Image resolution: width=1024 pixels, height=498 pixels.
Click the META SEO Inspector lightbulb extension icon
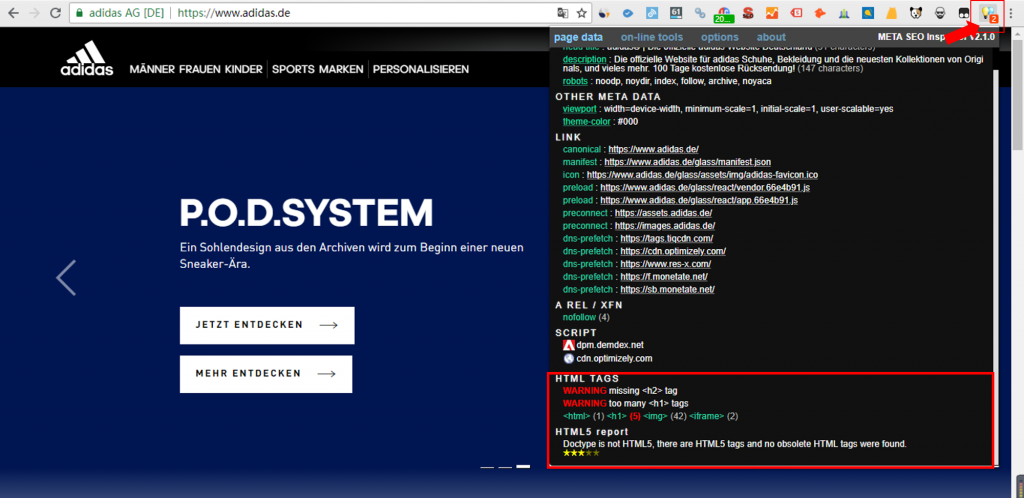click(x=989, y=14)
